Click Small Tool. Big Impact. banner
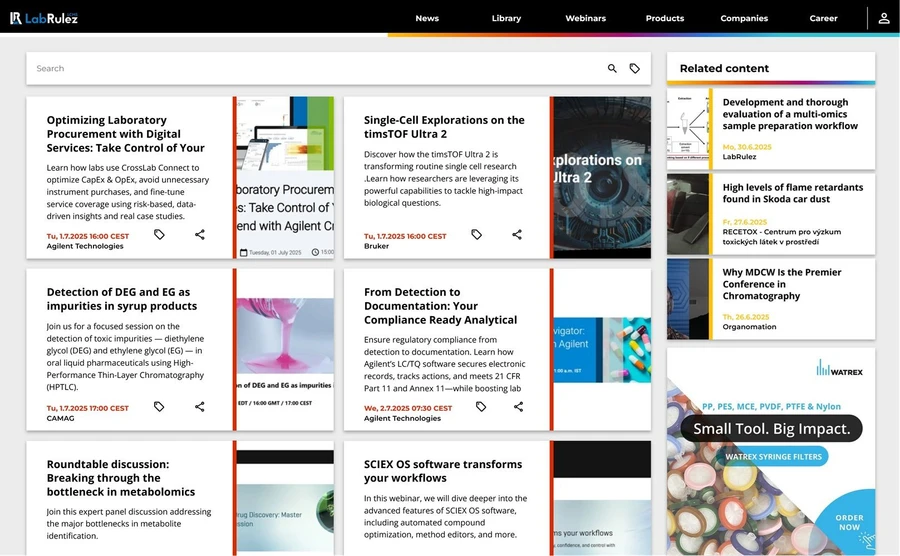The image size is (900, 556). tap(771, 429)
